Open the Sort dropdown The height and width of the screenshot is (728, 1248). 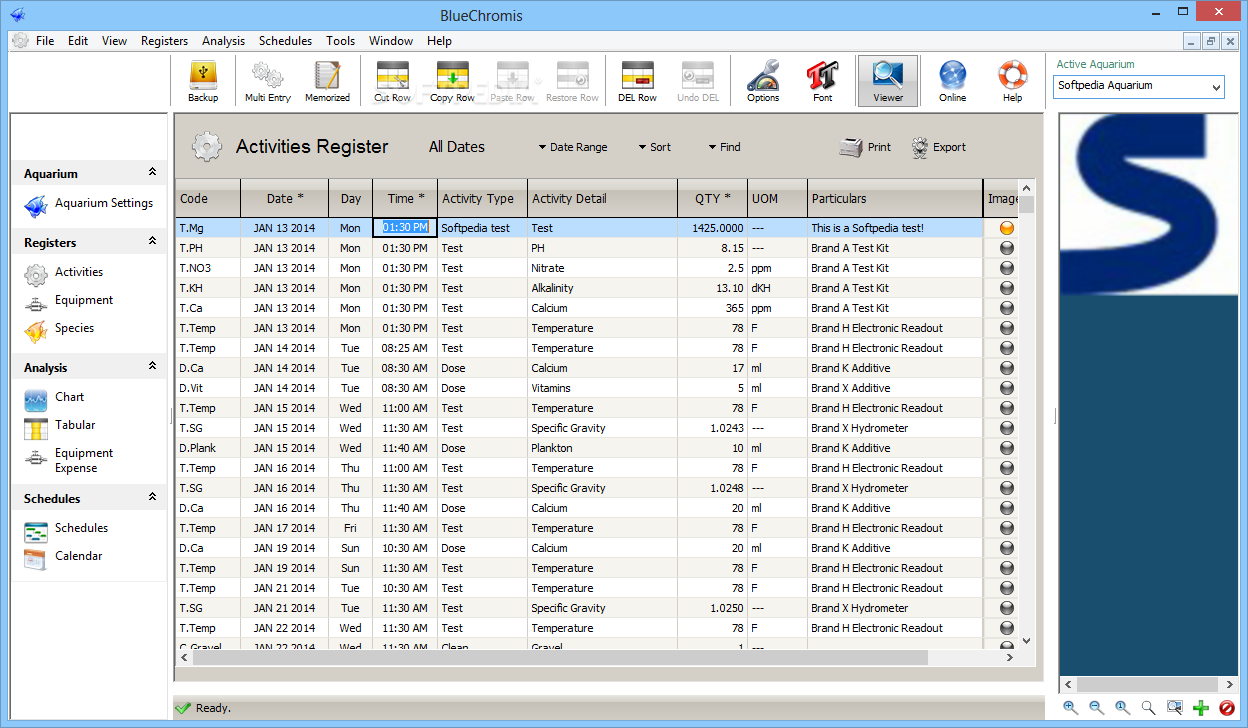[x=655, y=147]
